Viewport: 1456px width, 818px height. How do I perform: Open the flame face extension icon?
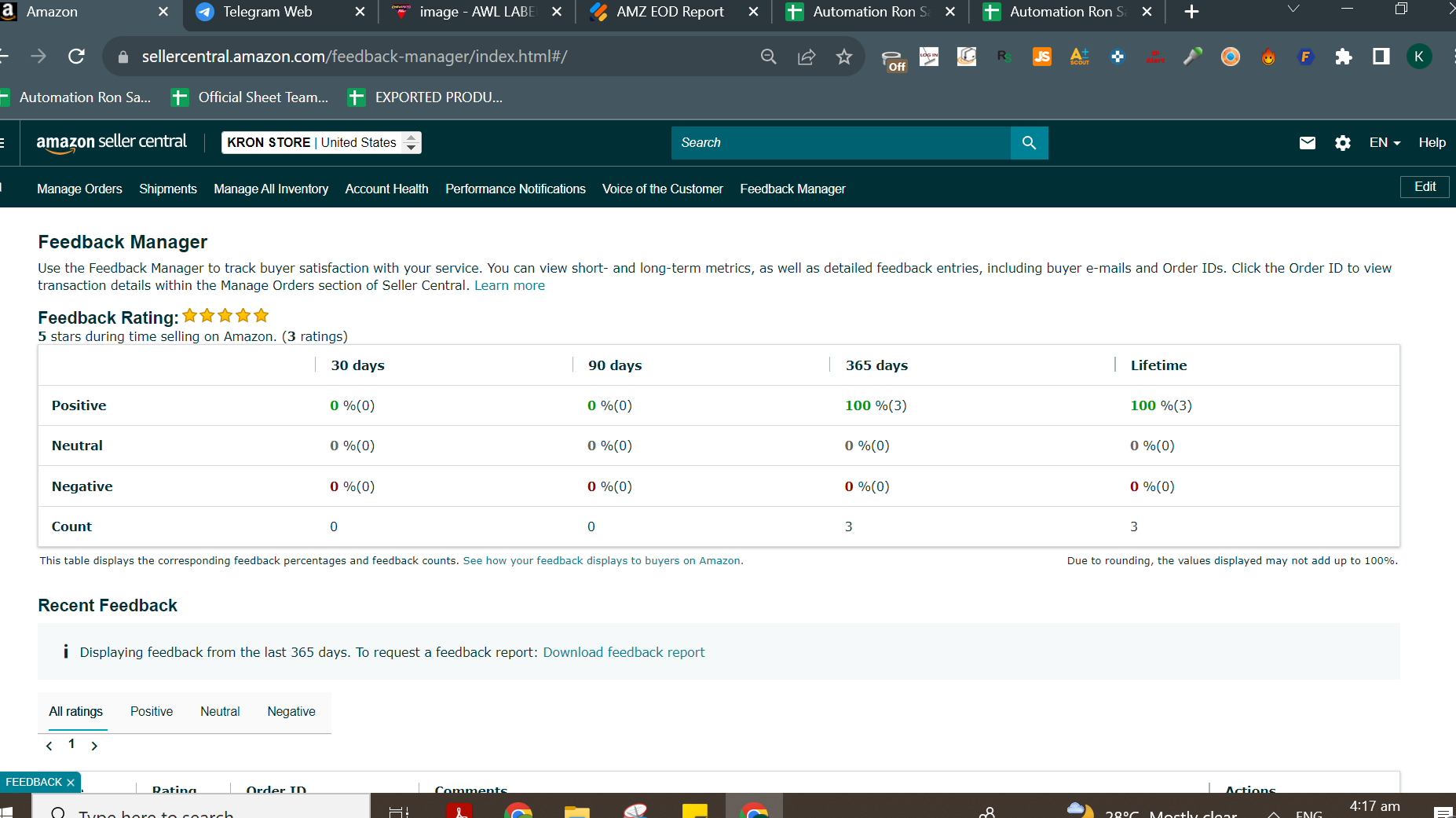(1268, 57)
